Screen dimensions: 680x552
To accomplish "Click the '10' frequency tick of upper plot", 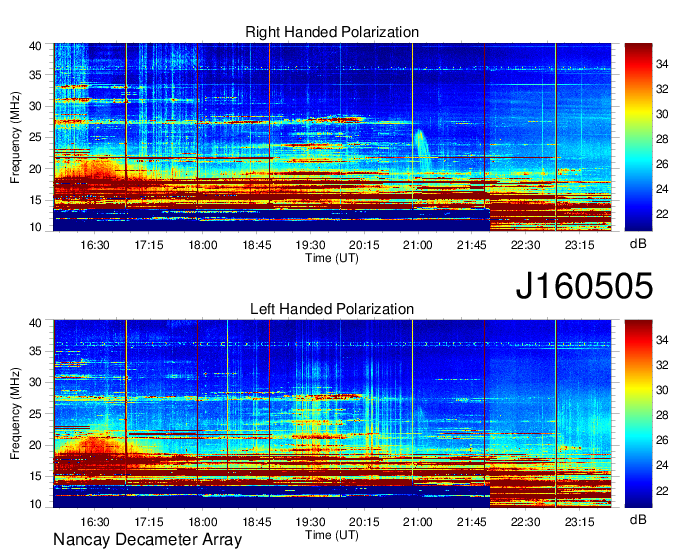I will tap(35, 227).
